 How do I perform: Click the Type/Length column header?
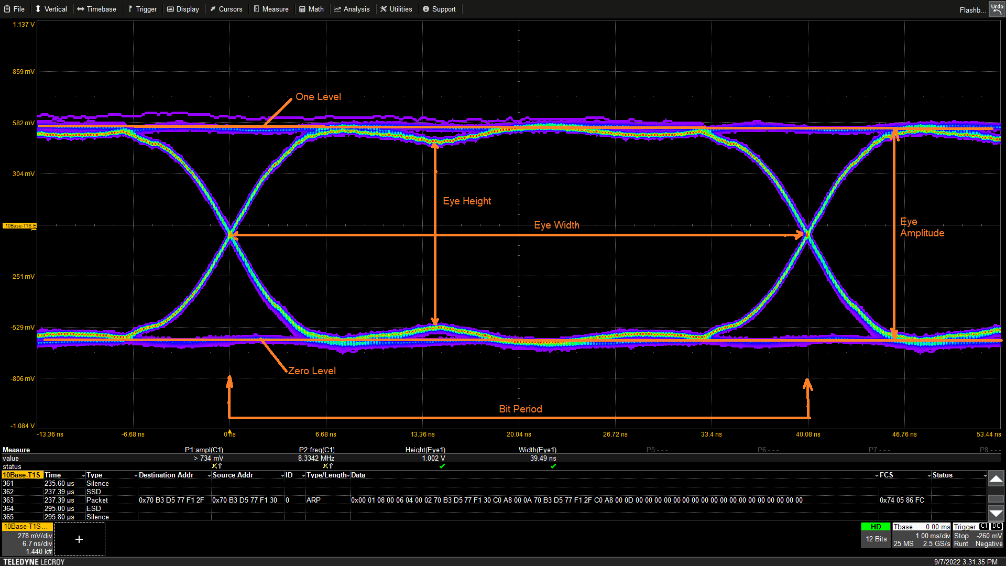[325, 475]
